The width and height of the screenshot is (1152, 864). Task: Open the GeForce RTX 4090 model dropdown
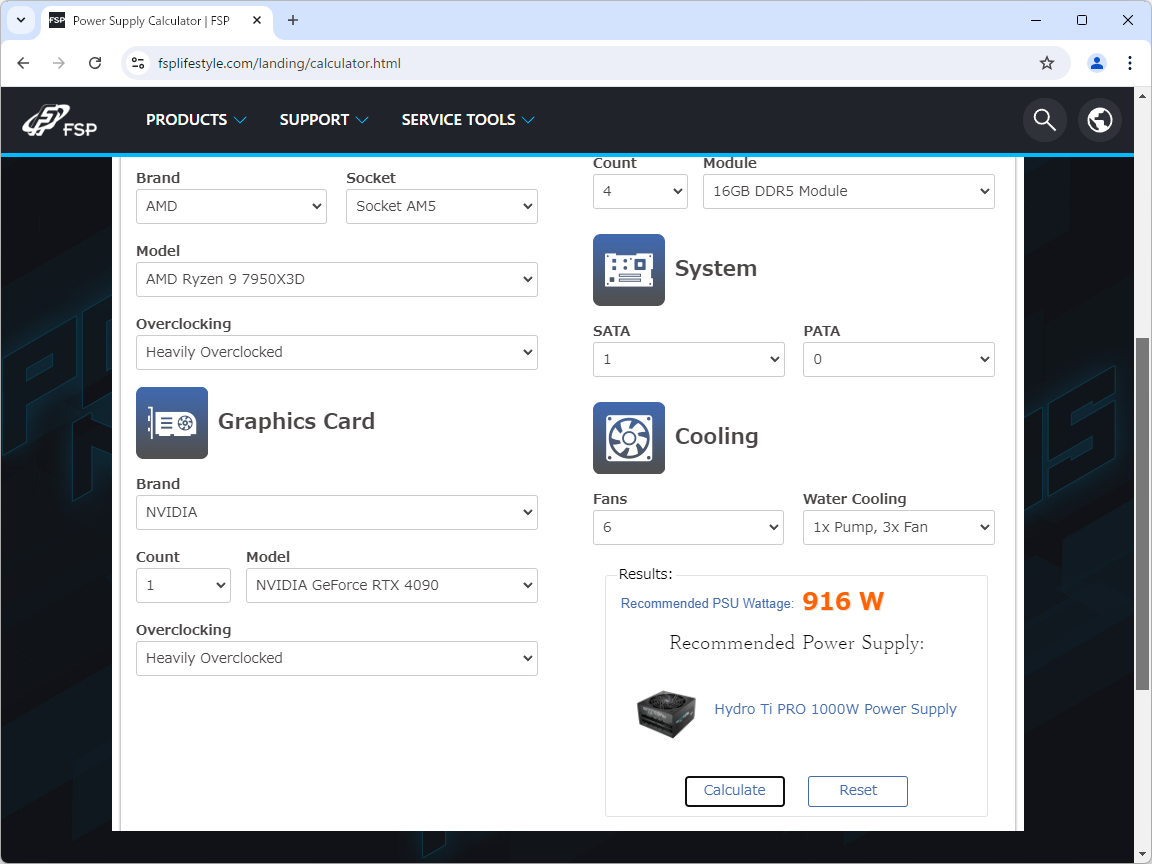[x=392, y=586]
